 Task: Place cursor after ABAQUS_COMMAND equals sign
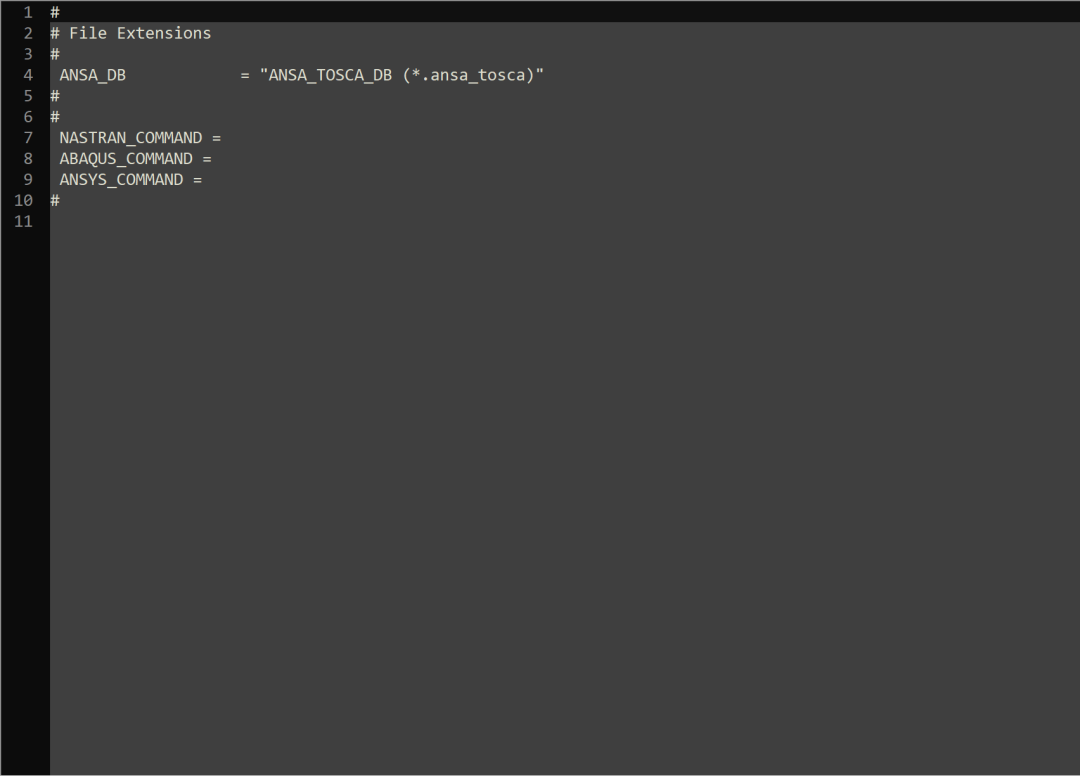pos(214,158)
